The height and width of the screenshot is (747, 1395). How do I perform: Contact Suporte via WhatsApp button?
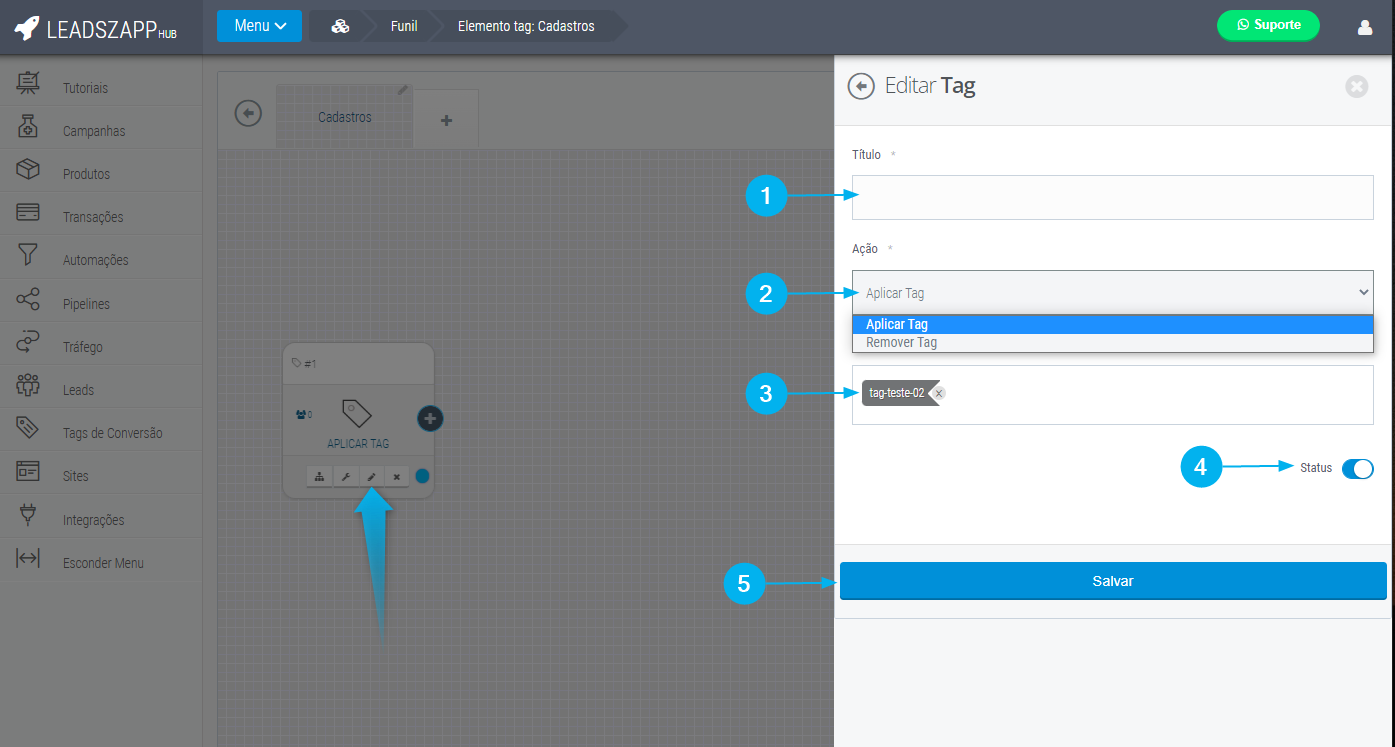1267,25
